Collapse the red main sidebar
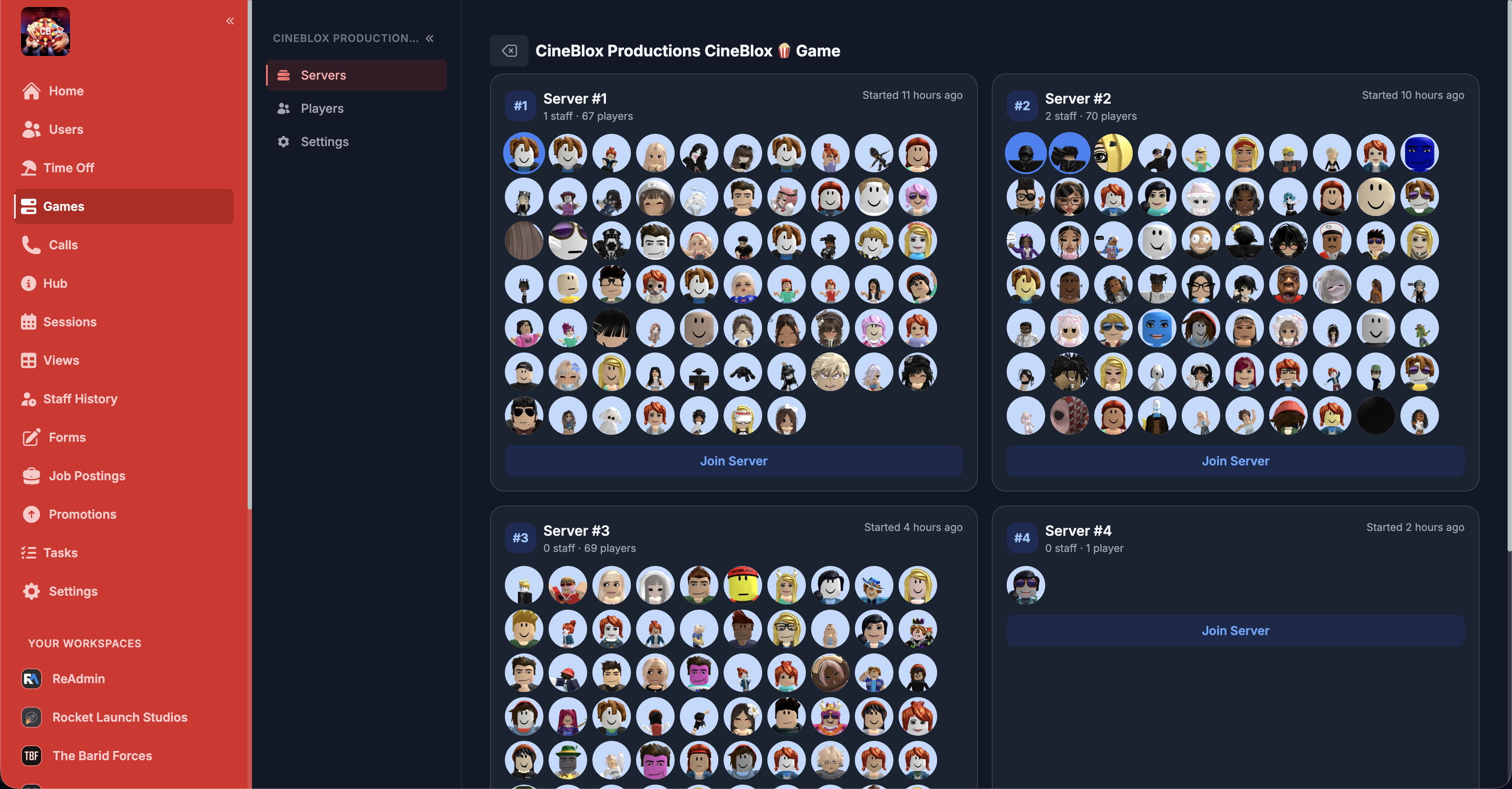Screen dimensions: 1512x789 [230, 21]
